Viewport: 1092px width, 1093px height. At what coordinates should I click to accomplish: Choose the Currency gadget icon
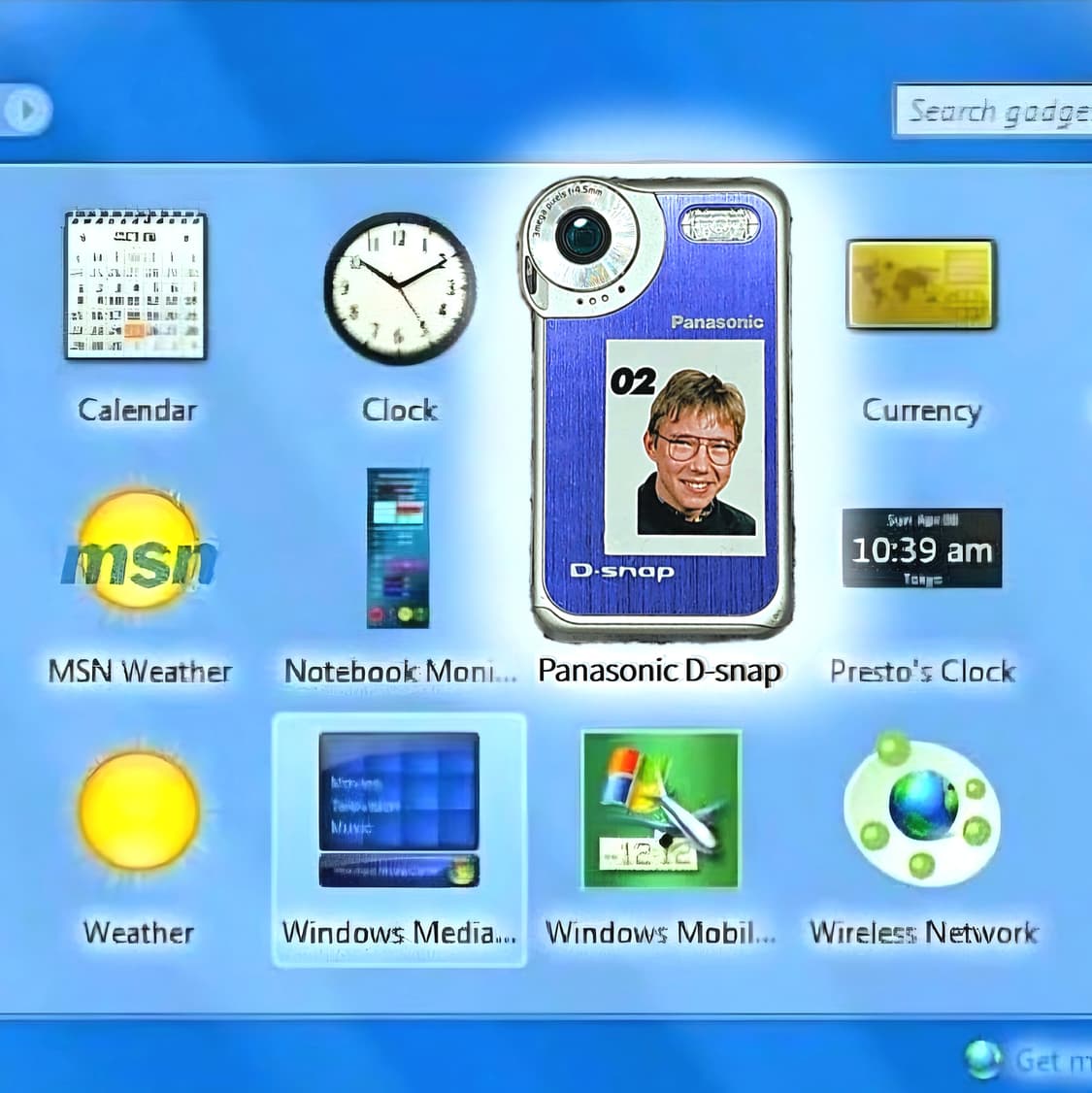(x=921, y=283)
